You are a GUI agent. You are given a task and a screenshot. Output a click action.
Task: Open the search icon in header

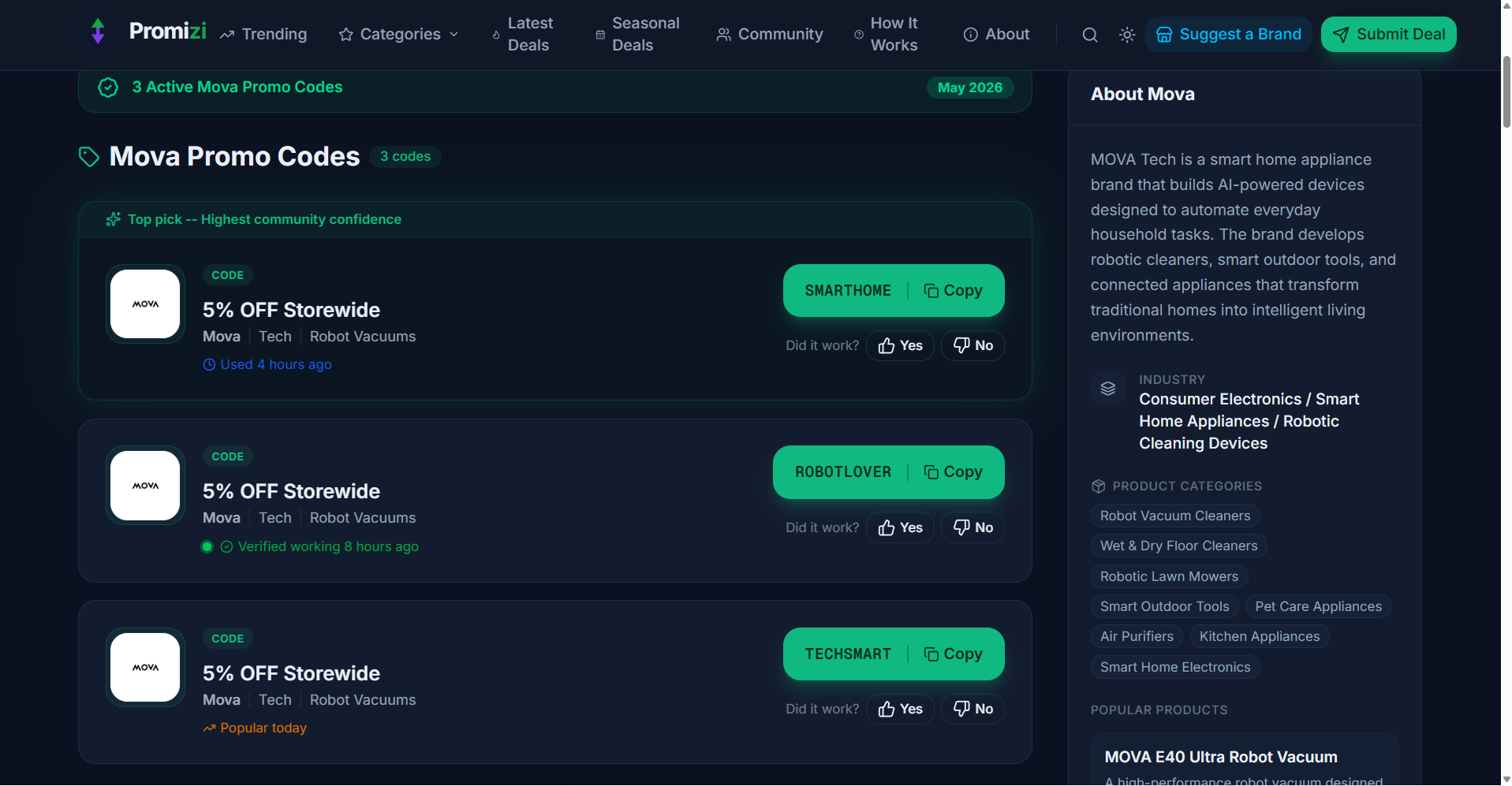(x=1090, y=35)
